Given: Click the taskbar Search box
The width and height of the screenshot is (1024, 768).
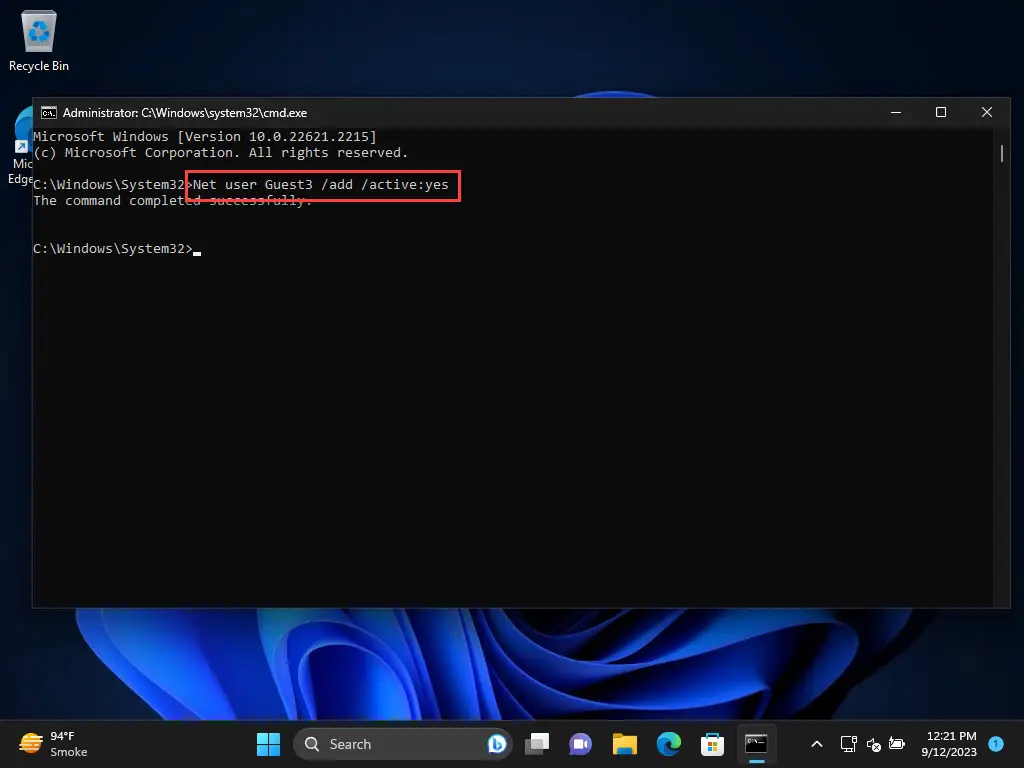Looking at the screenshot, I should [x=402, y=744].
